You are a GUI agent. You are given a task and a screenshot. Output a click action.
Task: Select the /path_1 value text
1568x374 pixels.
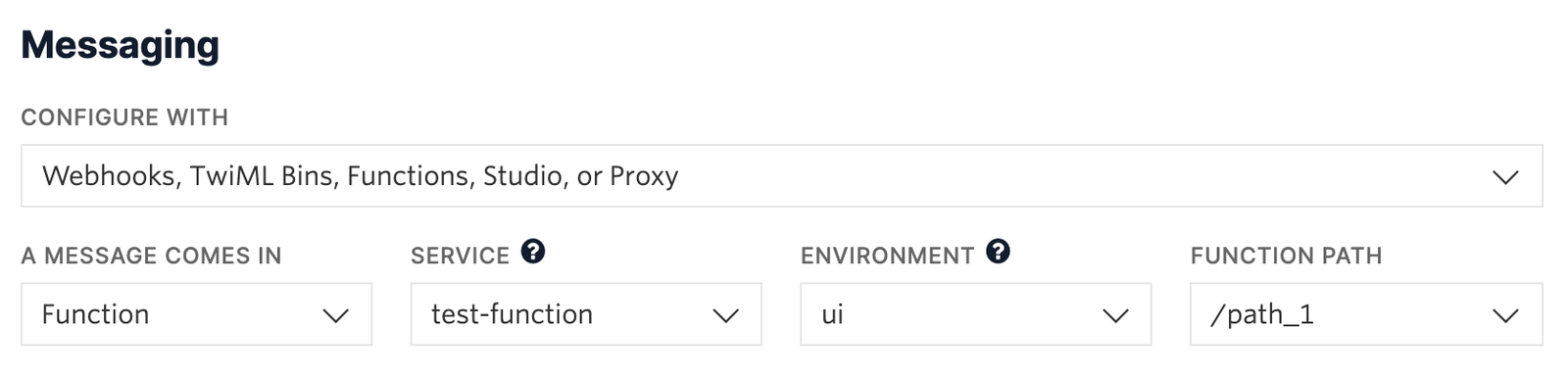1262,314
